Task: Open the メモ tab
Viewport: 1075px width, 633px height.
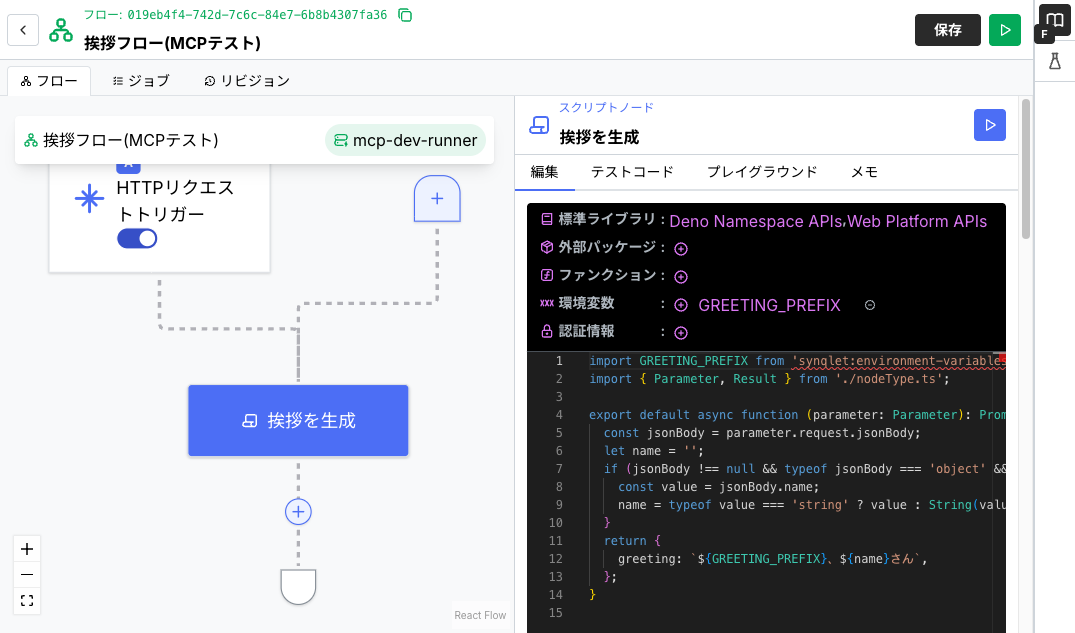Action: click(864, 171)
